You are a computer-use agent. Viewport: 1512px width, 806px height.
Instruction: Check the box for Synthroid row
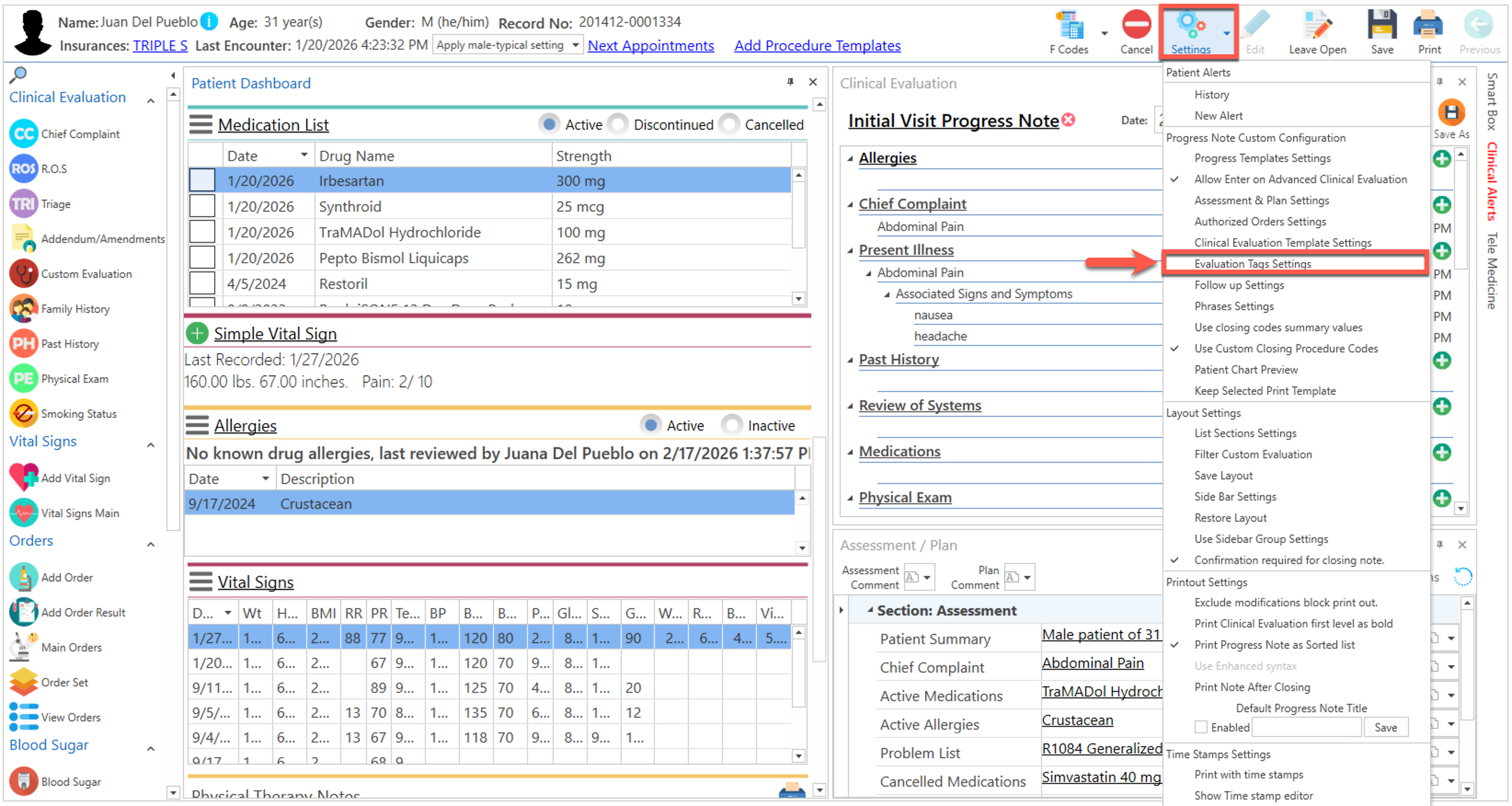pos(202,207)
